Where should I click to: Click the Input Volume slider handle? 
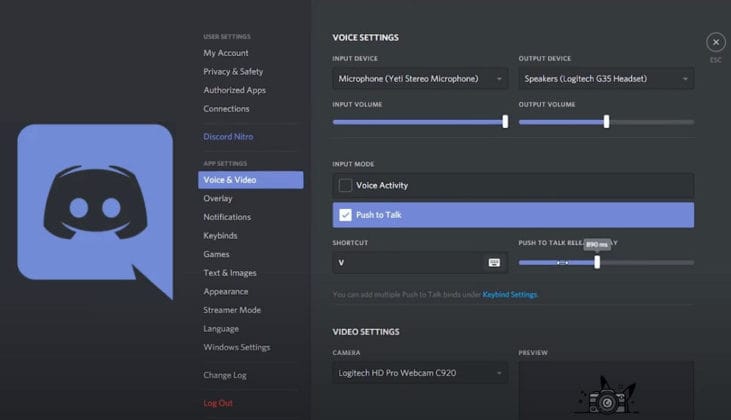pos(505,122)
